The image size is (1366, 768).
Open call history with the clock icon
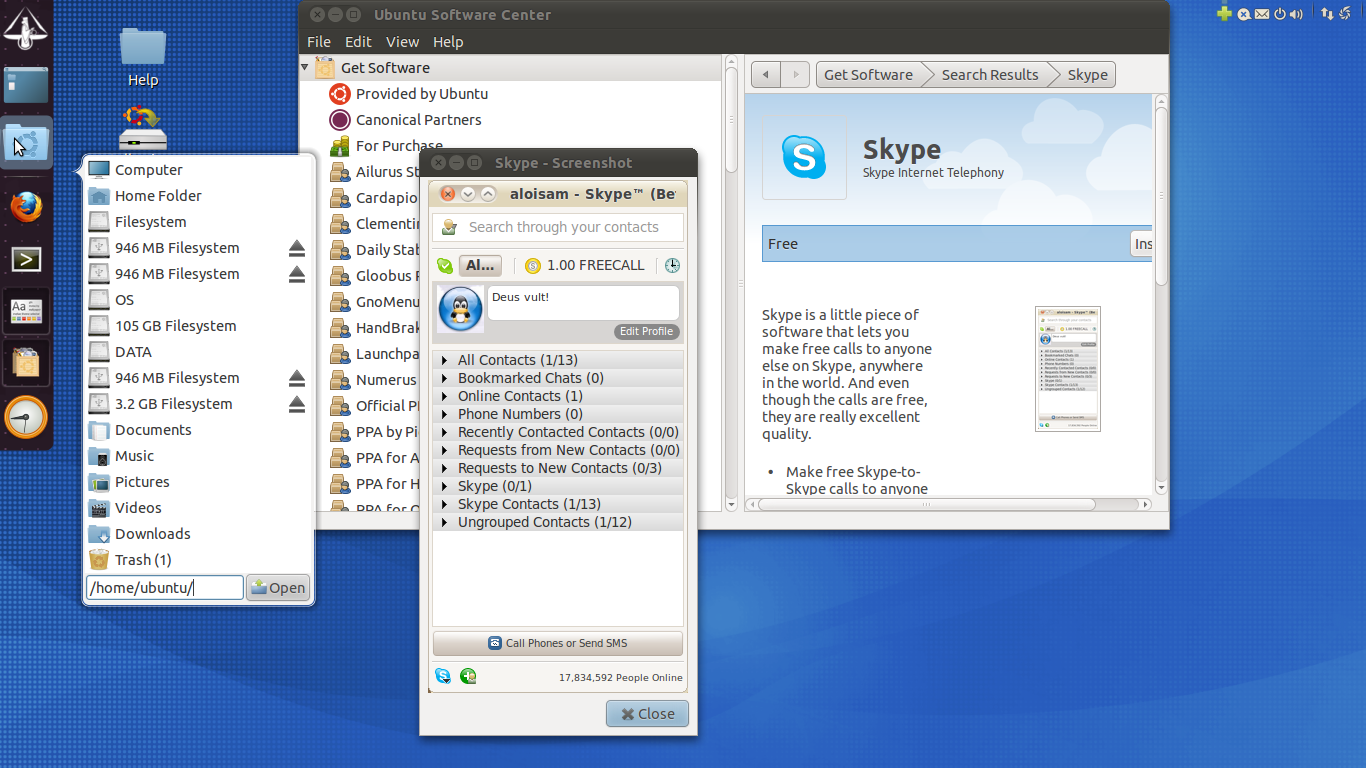click(672, 265)
